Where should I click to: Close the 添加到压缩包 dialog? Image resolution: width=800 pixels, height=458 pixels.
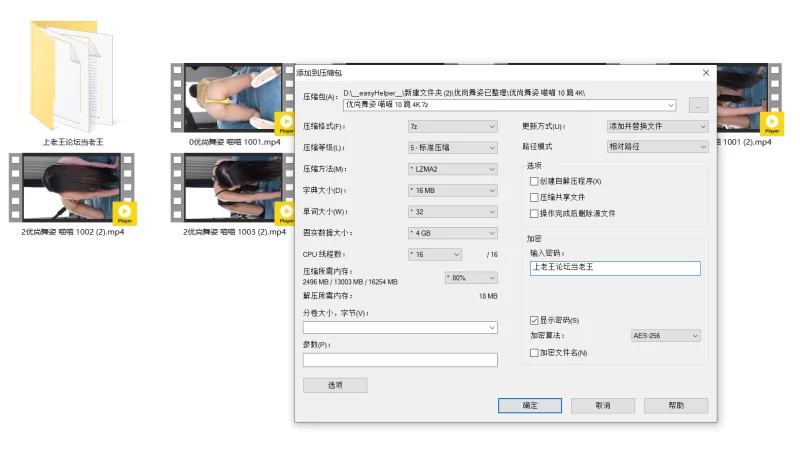click(x=706, y=73)
